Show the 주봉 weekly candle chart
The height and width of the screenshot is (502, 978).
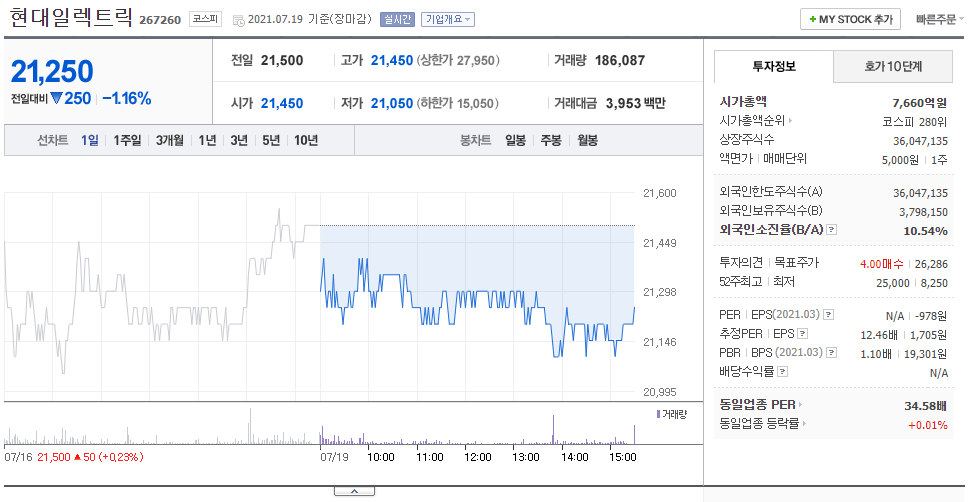point(551,140)
